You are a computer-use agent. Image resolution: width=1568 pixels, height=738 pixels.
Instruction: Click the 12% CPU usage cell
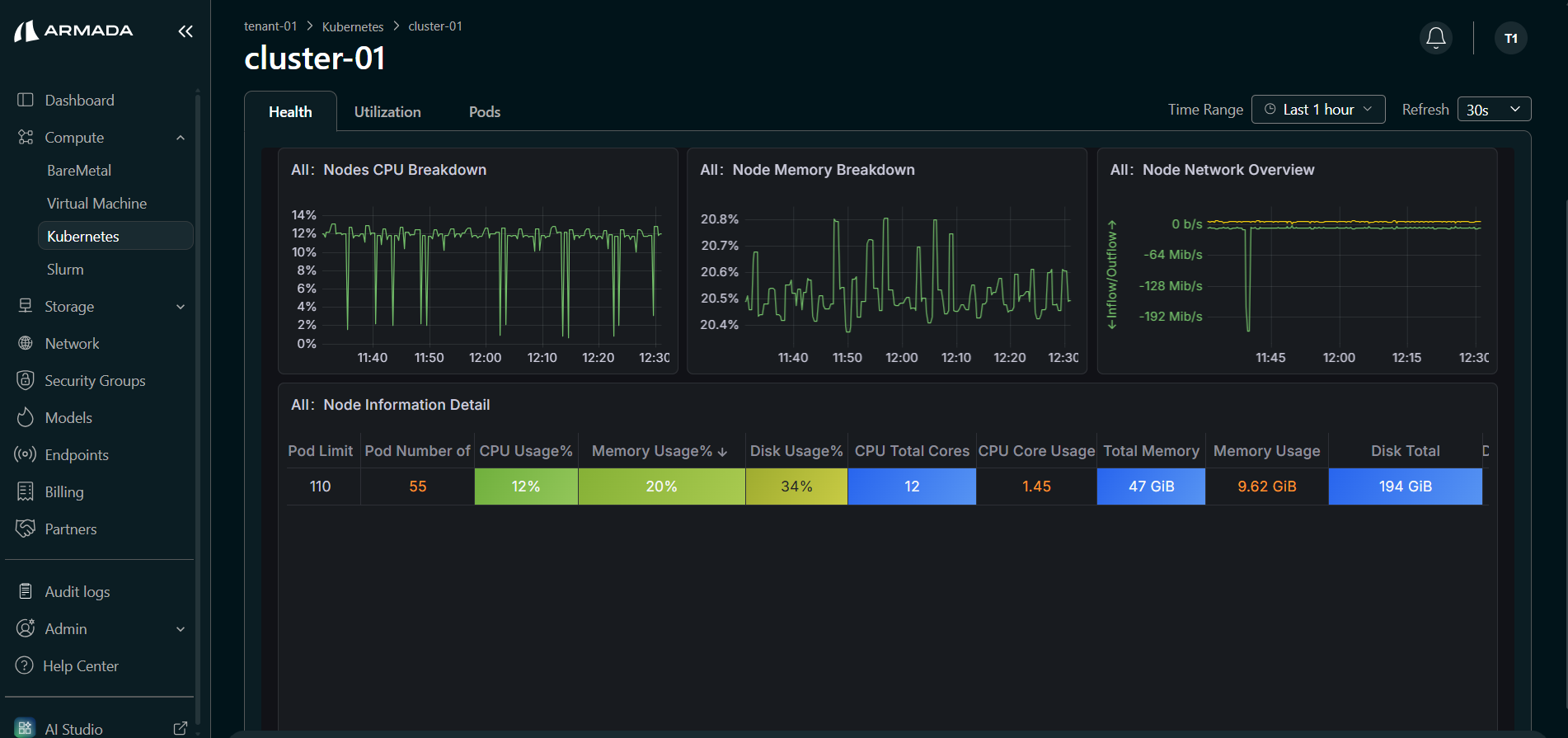526,487
